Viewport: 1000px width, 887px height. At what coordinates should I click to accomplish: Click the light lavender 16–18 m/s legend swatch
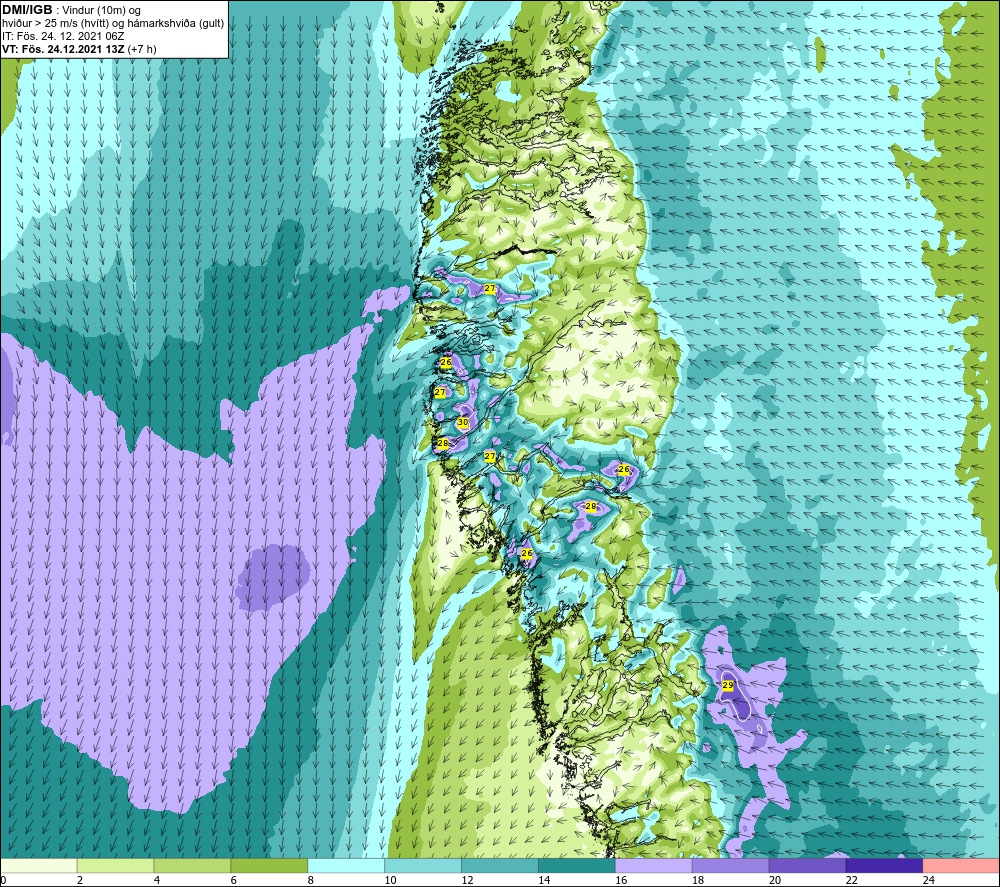pyautogui.click(x=654, y=866)
